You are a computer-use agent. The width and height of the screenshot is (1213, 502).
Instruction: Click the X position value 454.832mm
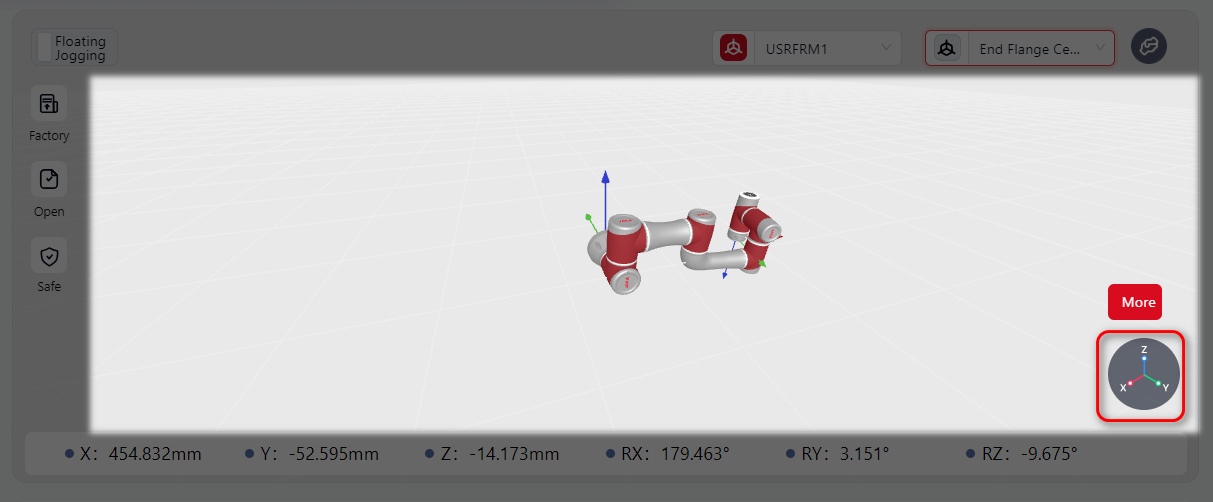(154, 454)
